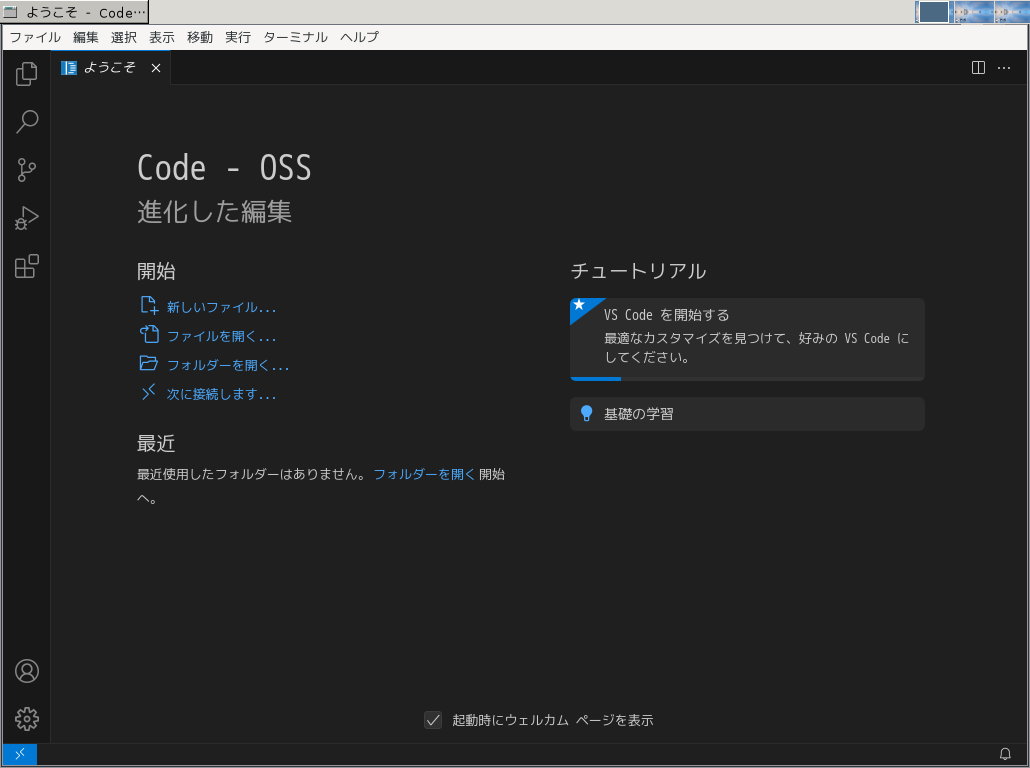The width and height of the screenshot is (1030, 768).
Task: Open the 移動 menu
Action: [x=200, y=37]
